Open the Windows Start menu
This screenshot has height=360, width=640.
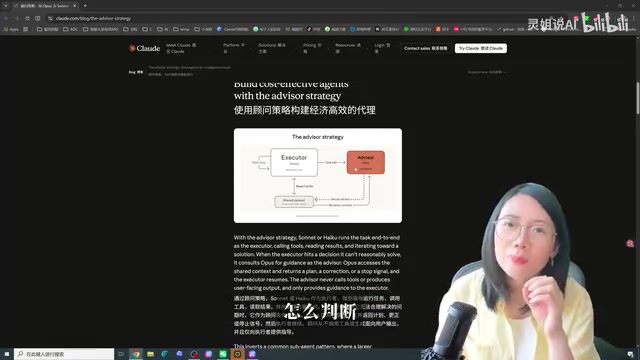coord(7,354)
